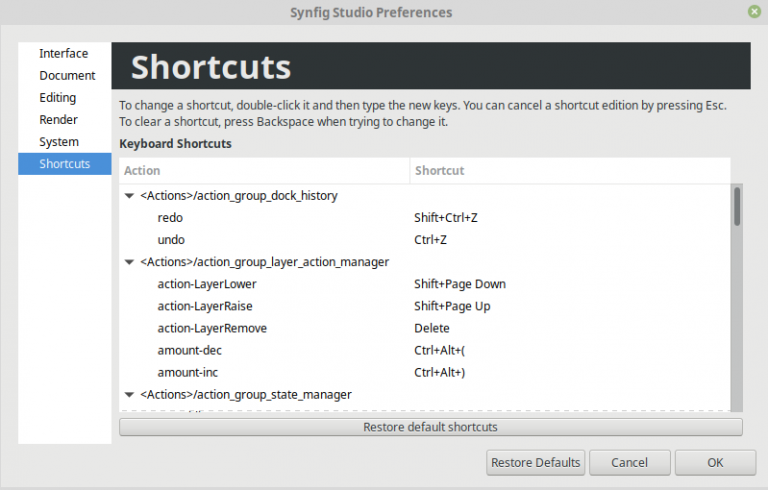Cancel the preferences dialog
This screenshot has width=768, height=490.
(629, 463)
